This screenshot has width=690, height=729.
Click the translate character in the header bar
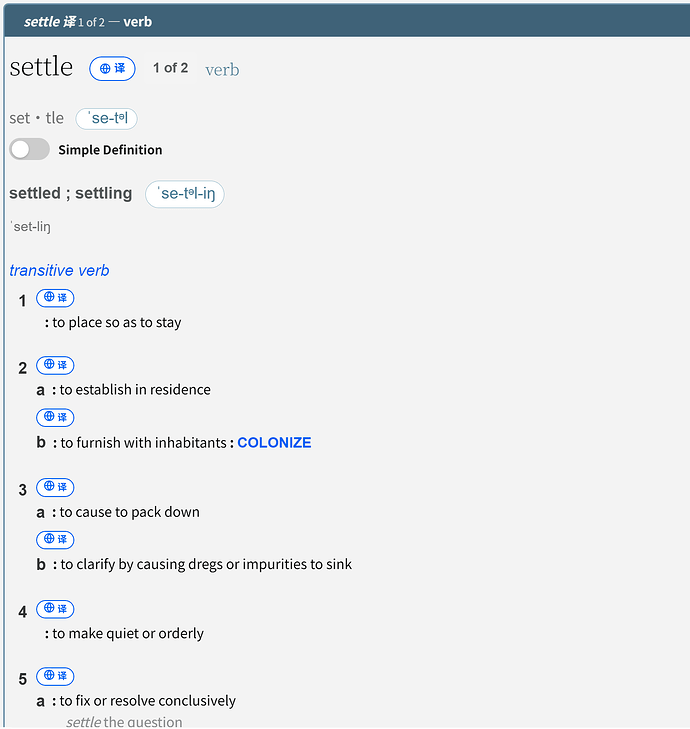[70, 22]
